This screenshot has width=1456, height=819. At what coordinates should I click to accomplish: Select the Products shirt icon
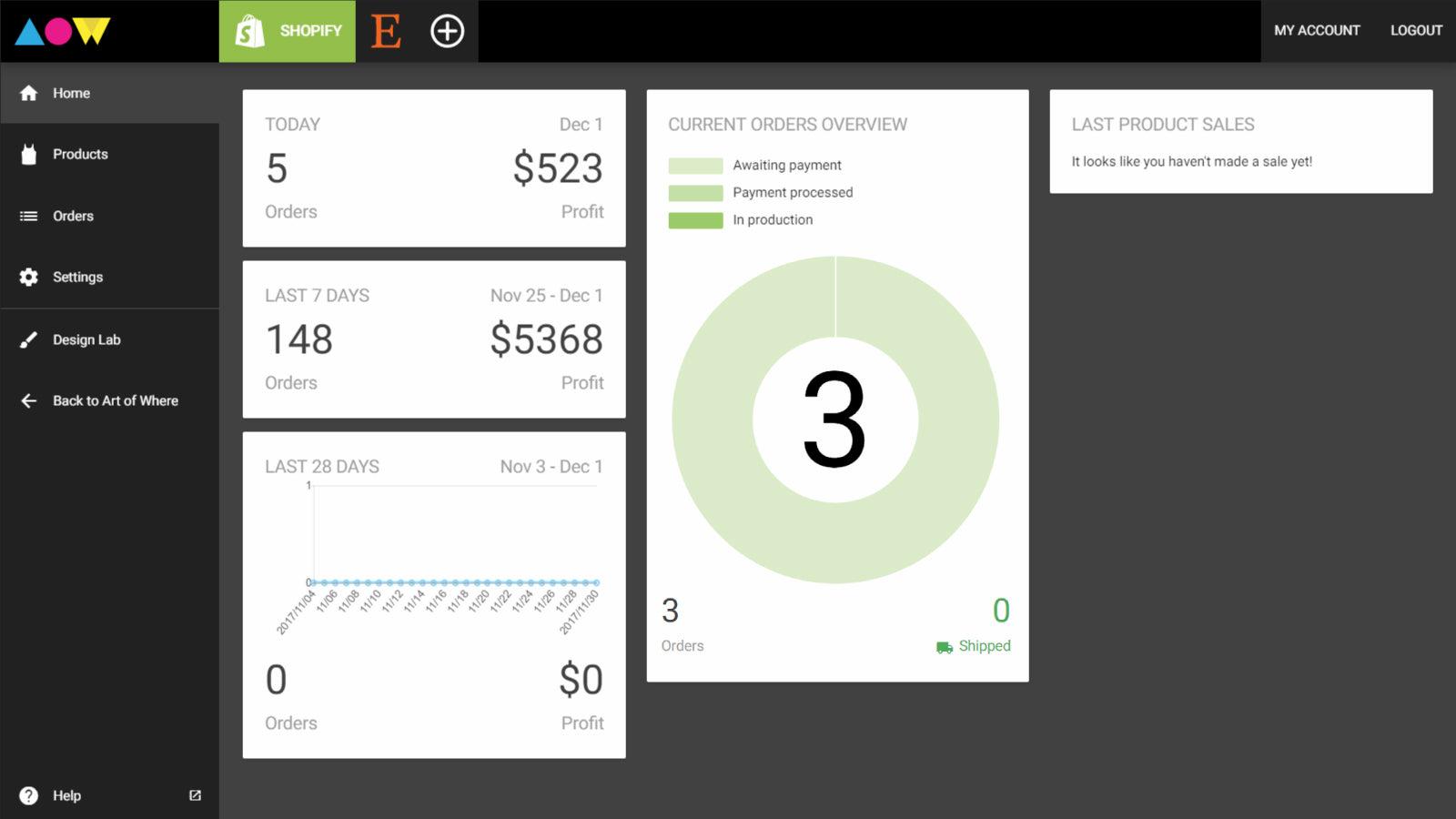coord(30,154)
